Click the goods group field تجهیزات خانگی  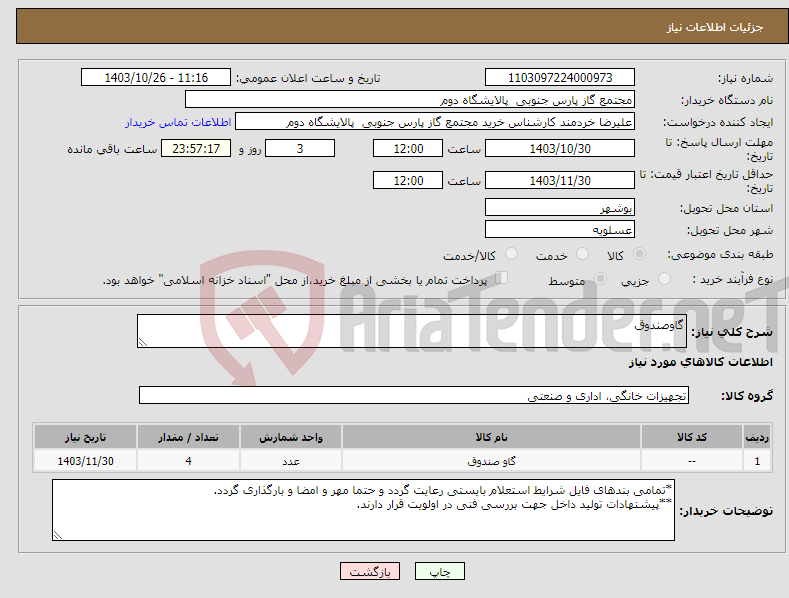coord(414,395)
